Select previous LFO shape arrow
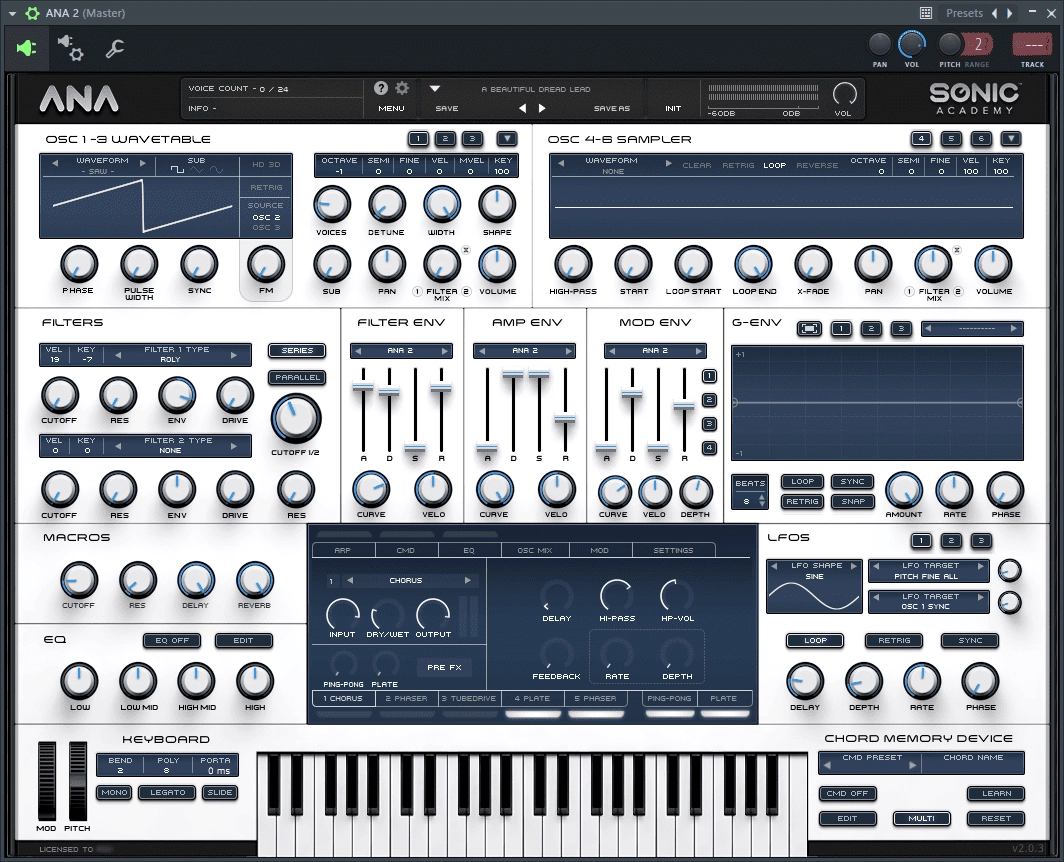The width and height of the screenshot is (1064, 862). [774, 565]
